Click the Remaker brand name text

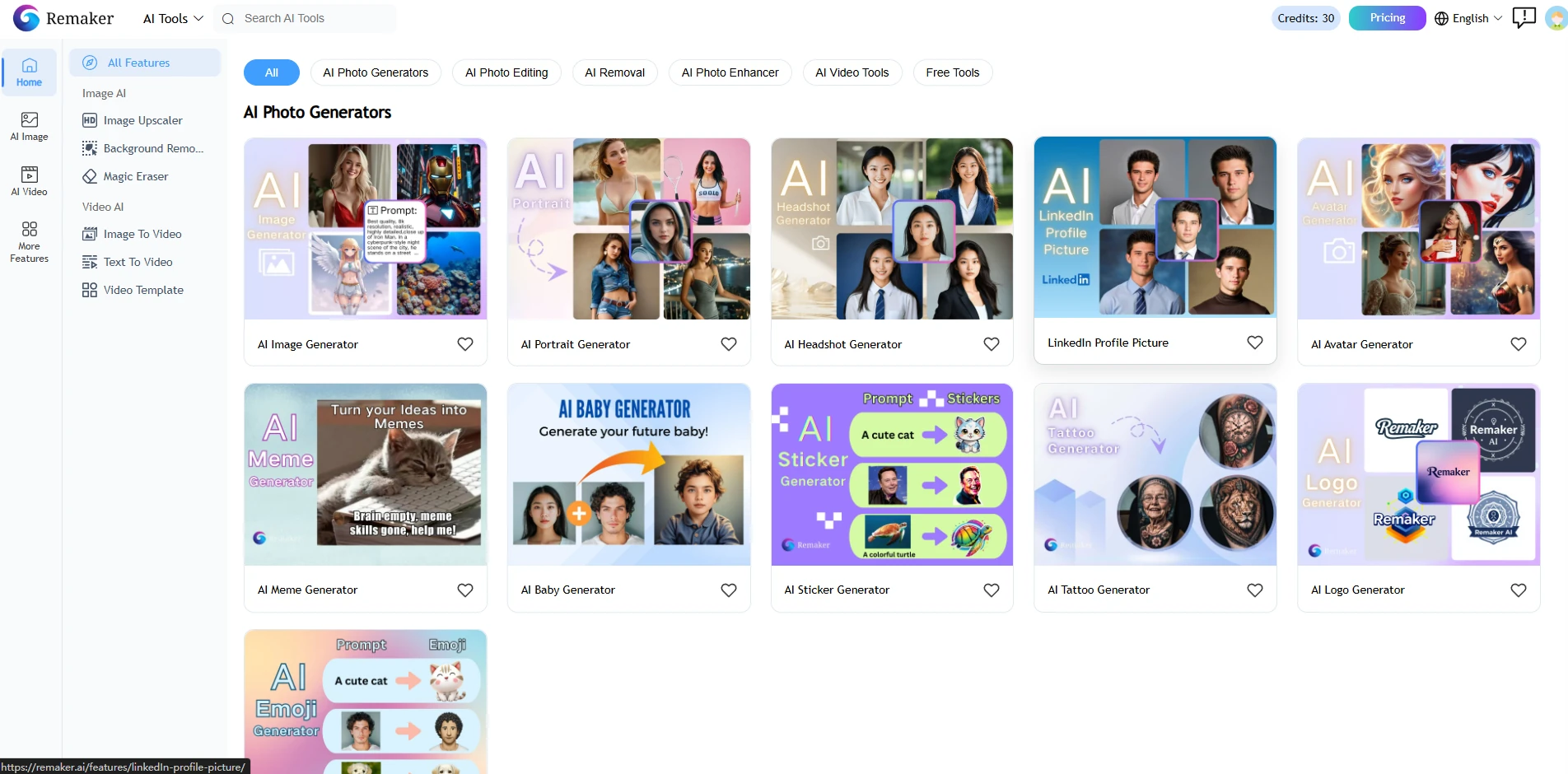(x=80, y=18)
